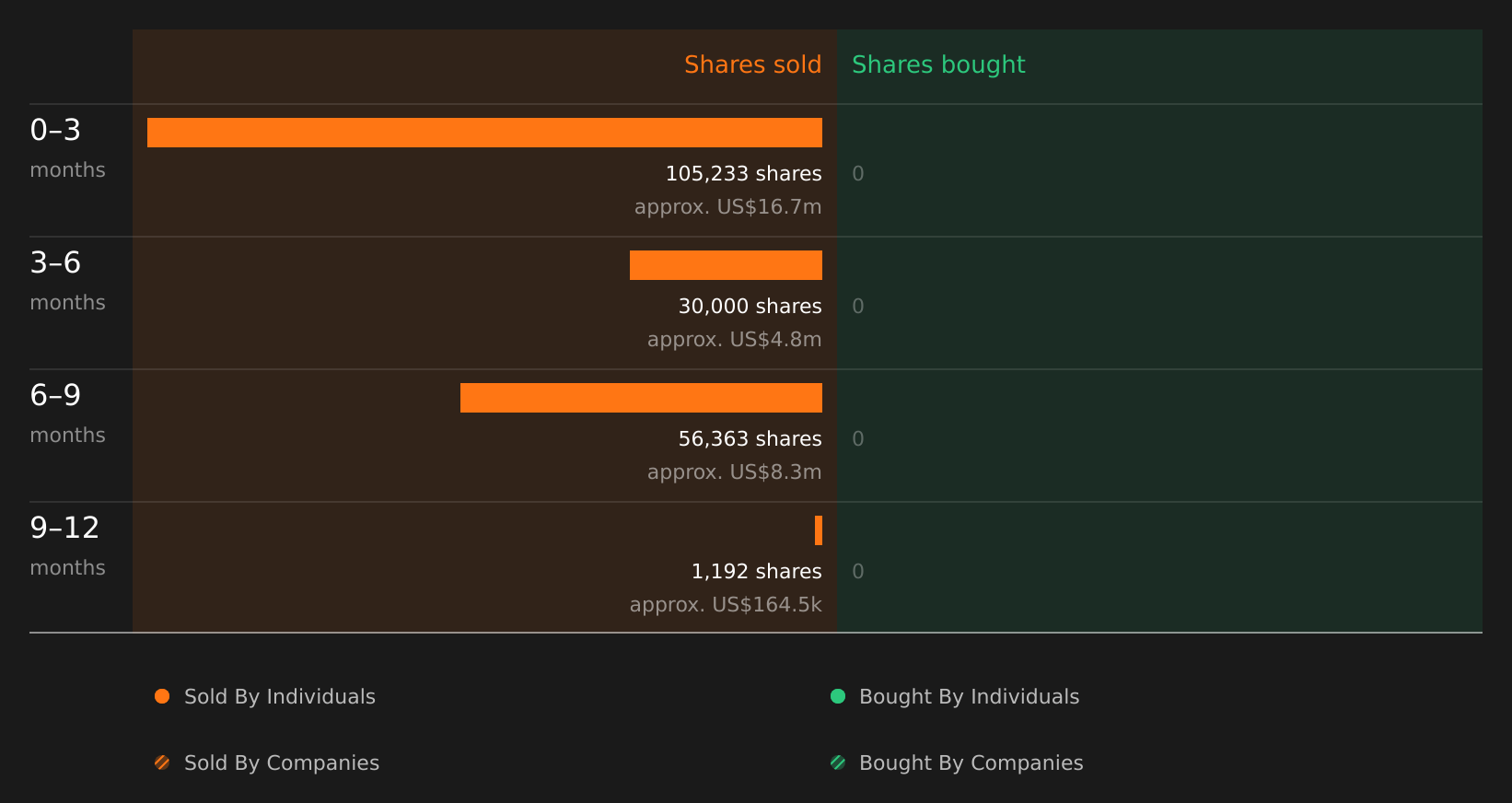Click the '56,363 shares' value
The width and height of the screenshot is (1512, 803).
[750, 439]
